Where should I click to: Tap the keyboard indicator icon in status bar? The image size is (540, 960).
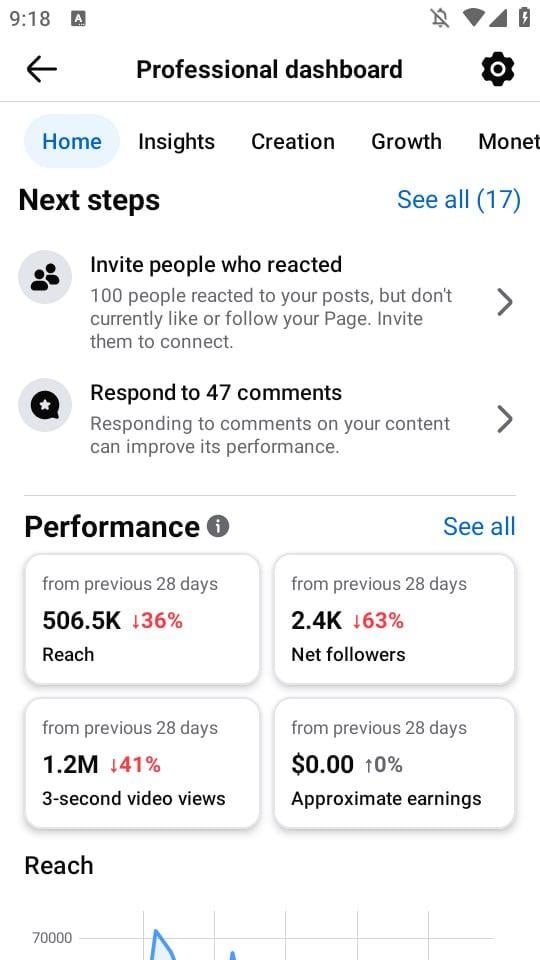(x=78, y=19)
